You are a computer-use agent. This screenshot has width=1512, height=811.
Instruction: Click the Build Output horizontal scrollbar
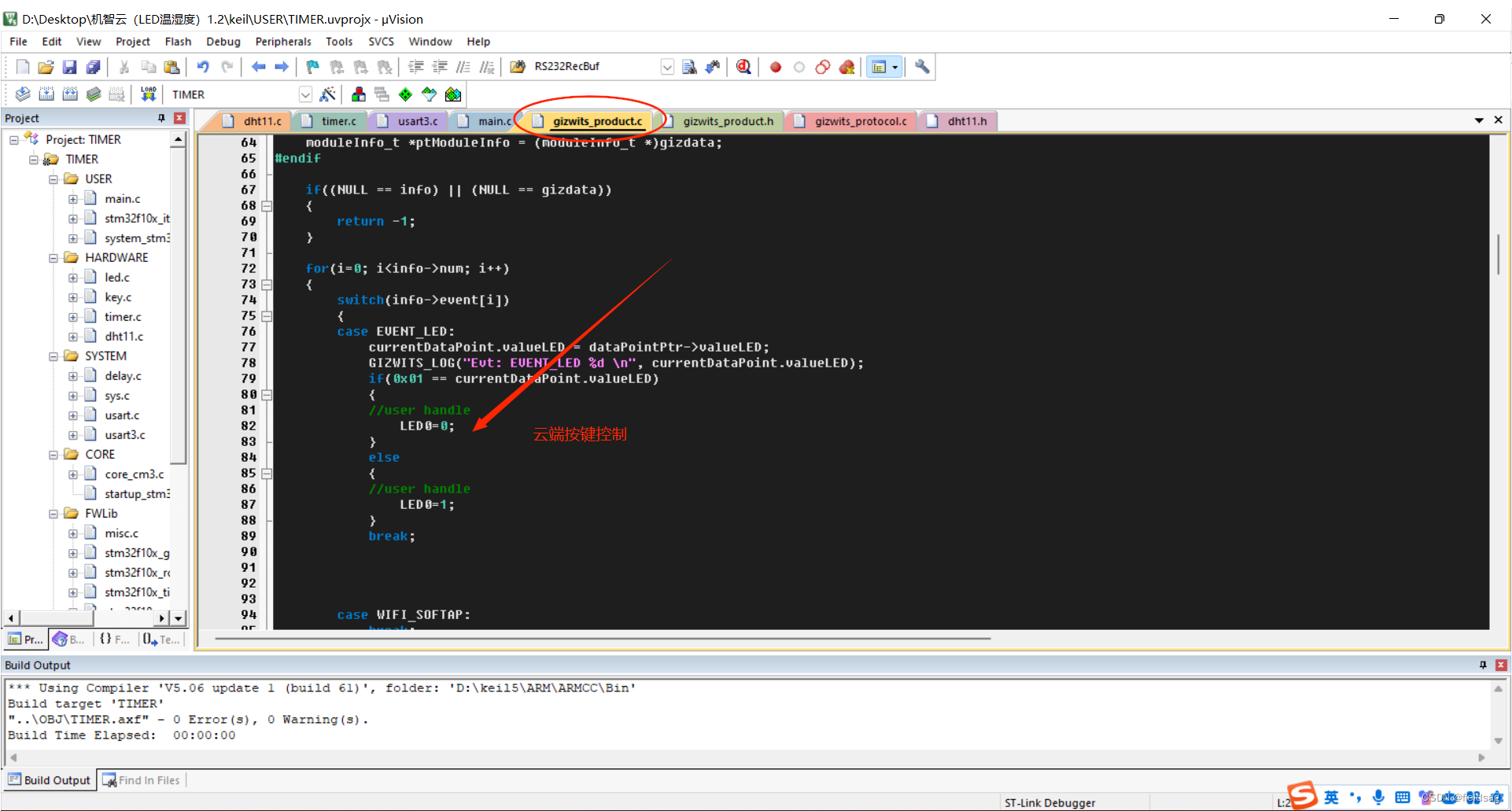click(x=747, y=758)
